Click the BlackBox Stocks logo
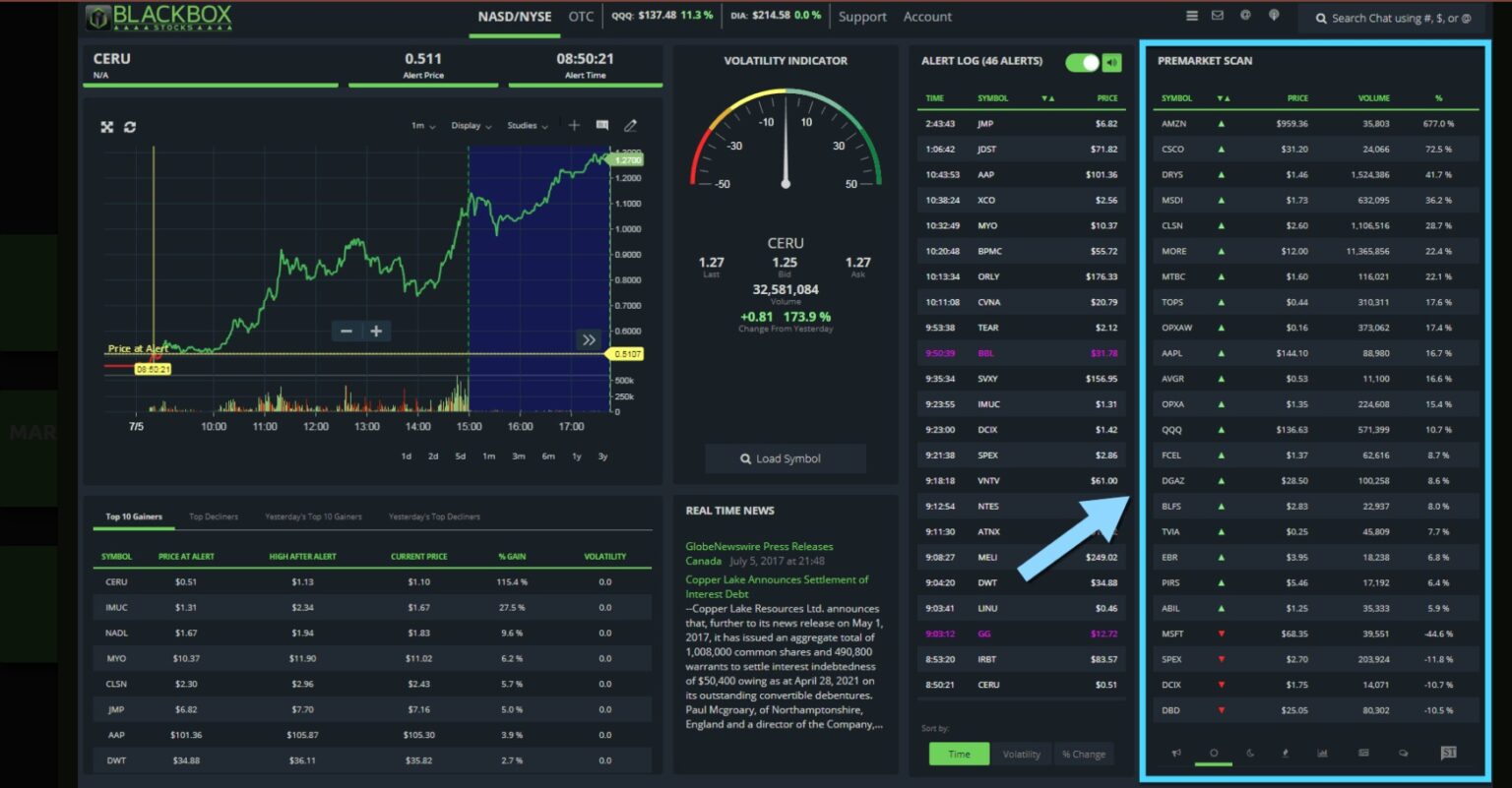The image size is (1512, 788). point(159,17)
